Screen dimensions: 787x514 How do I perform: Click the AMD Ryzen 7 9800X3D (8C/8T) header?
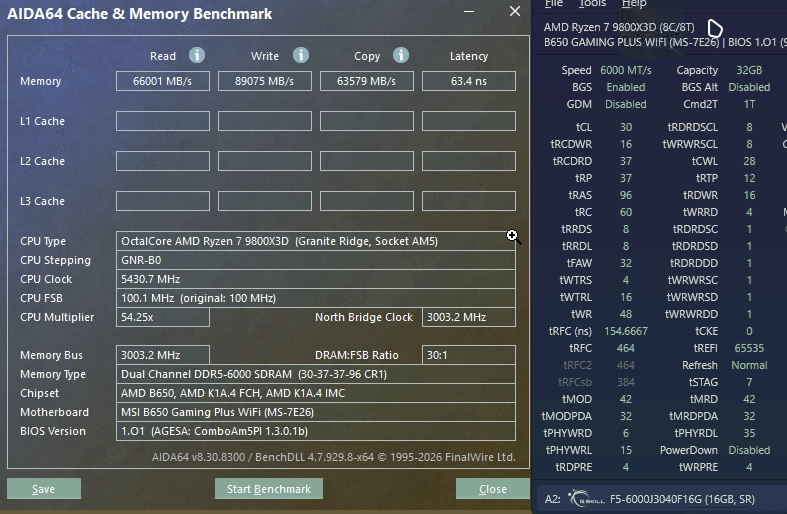[619, 27]
